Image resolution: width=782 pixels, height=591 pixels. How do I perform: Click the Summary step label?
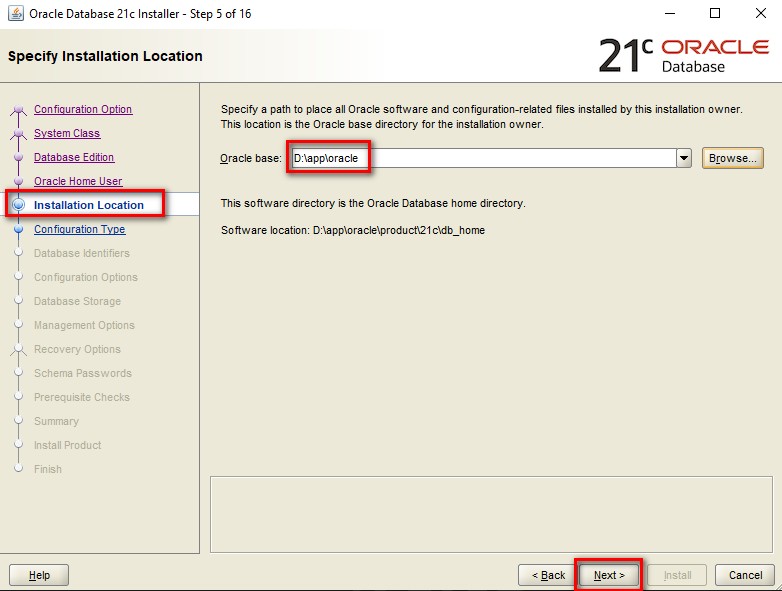56,421
